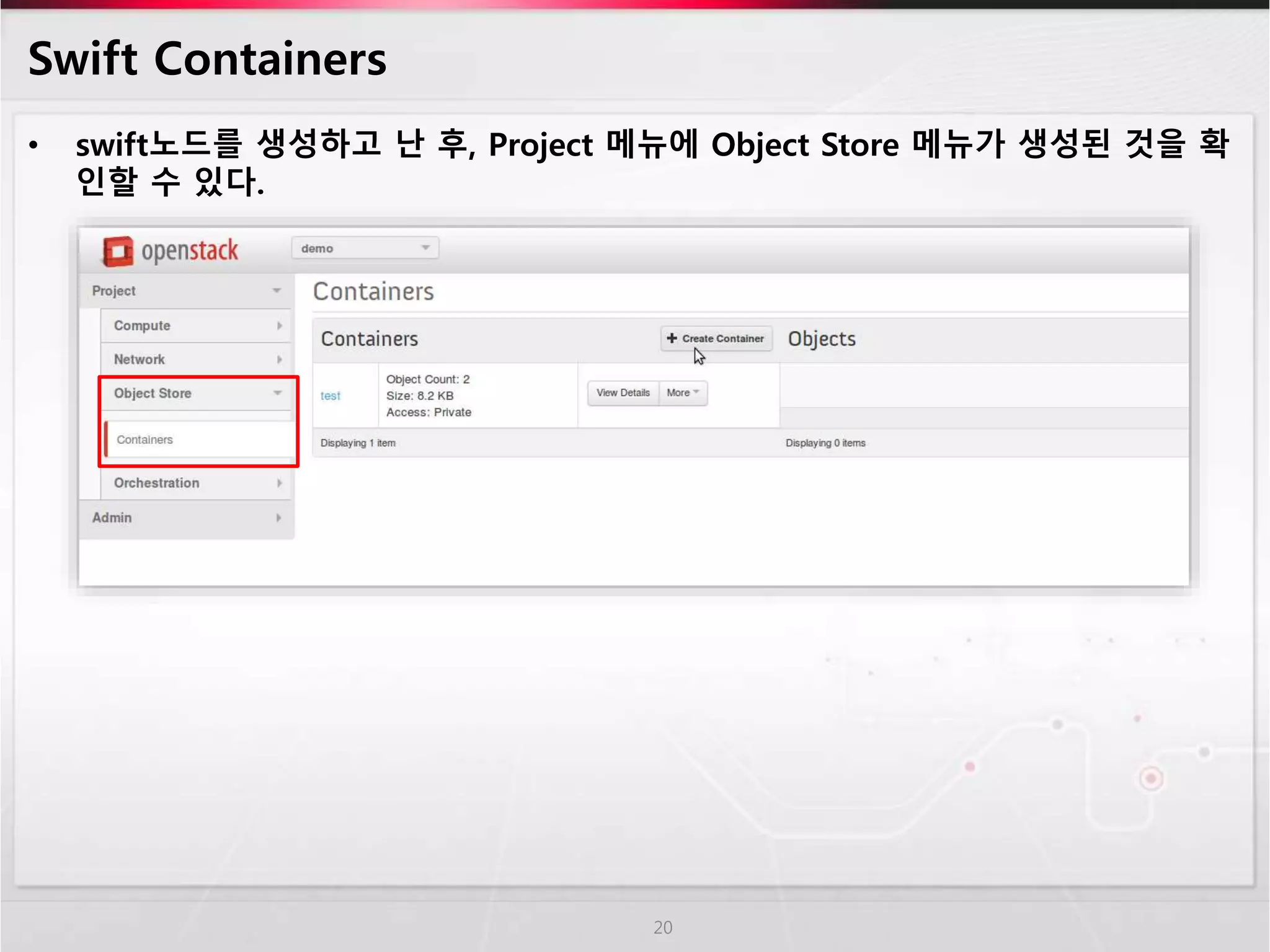Expand the Orchestration menu
The height and width of the screenshot is (952, 1270).
(x=156, y=483)
